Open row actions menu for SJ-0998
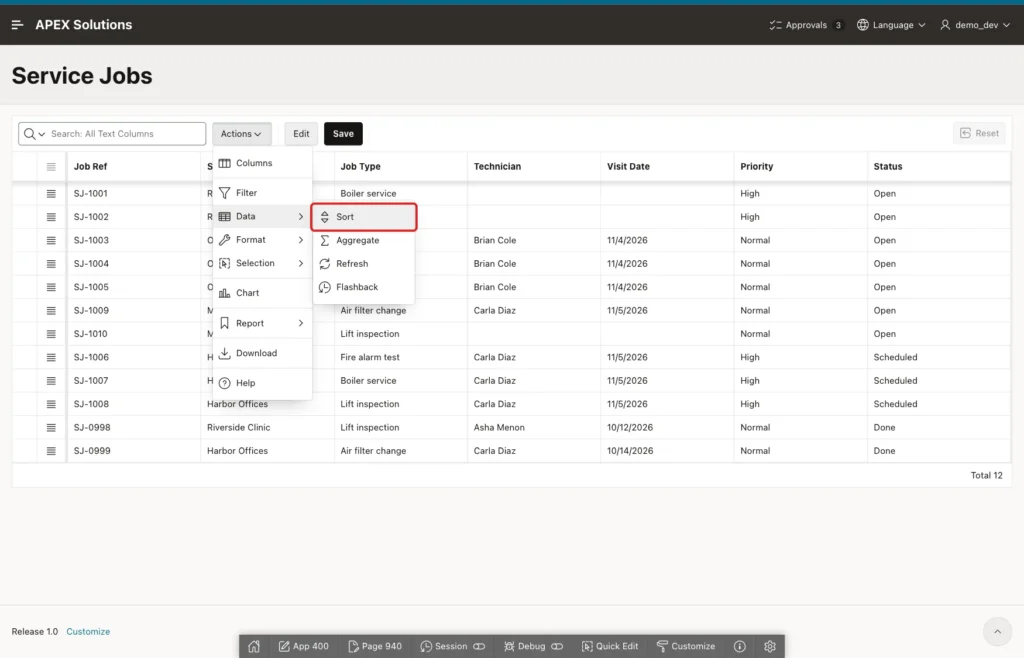Image resolution: width=1024 pixels, height=658 pixels. (51, 428)
